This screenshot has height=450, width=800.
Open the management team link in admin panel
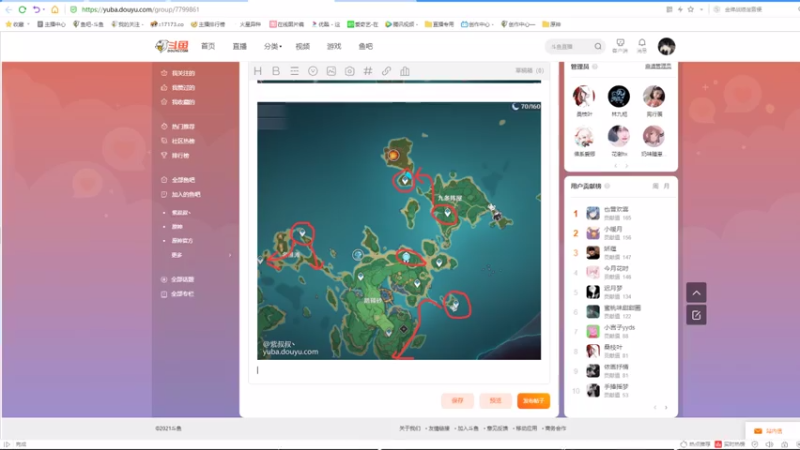click(658, 66)
